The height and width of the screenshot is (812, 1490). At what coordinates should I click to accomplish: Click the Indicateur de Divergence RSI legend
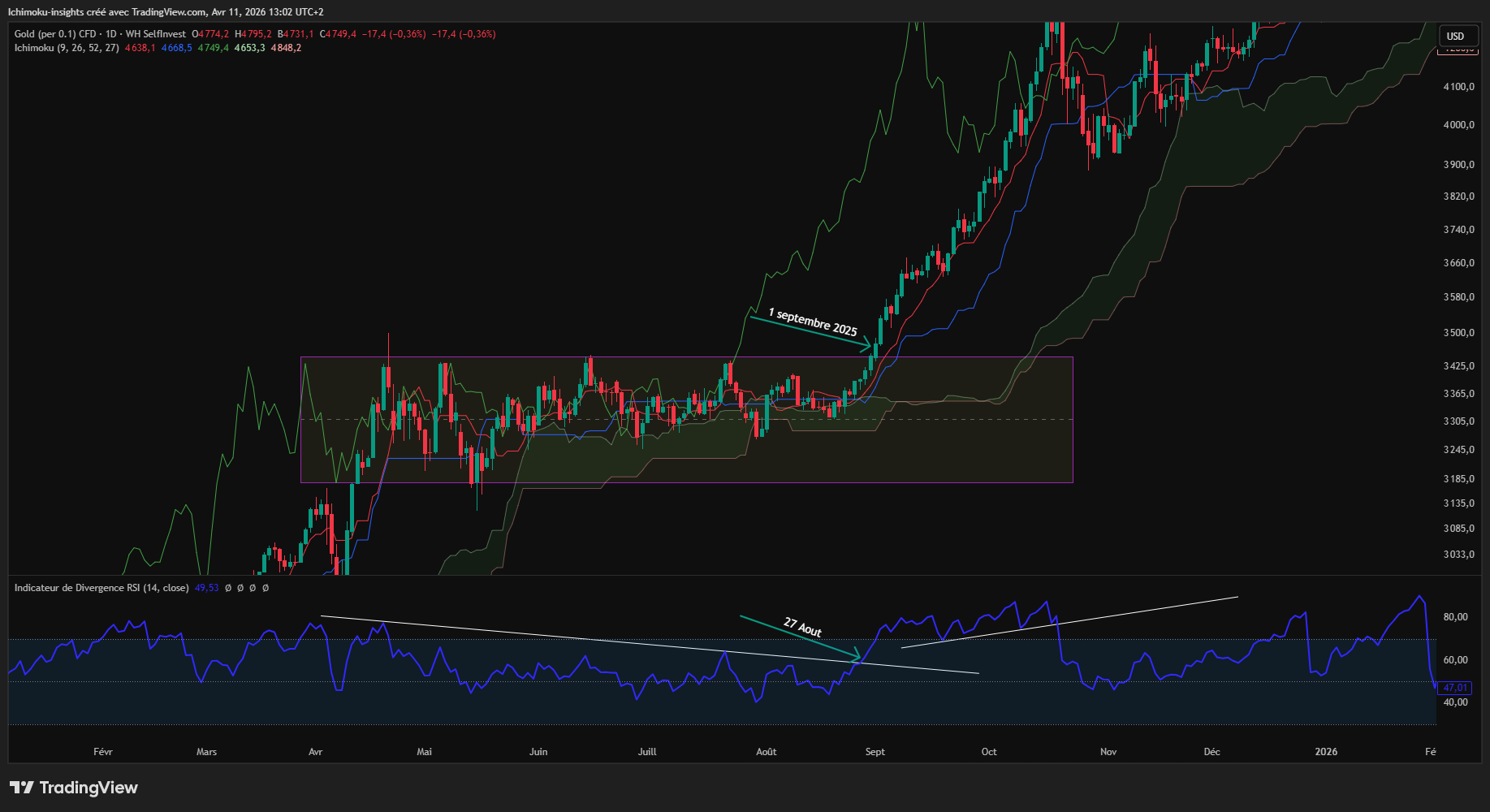101,588
